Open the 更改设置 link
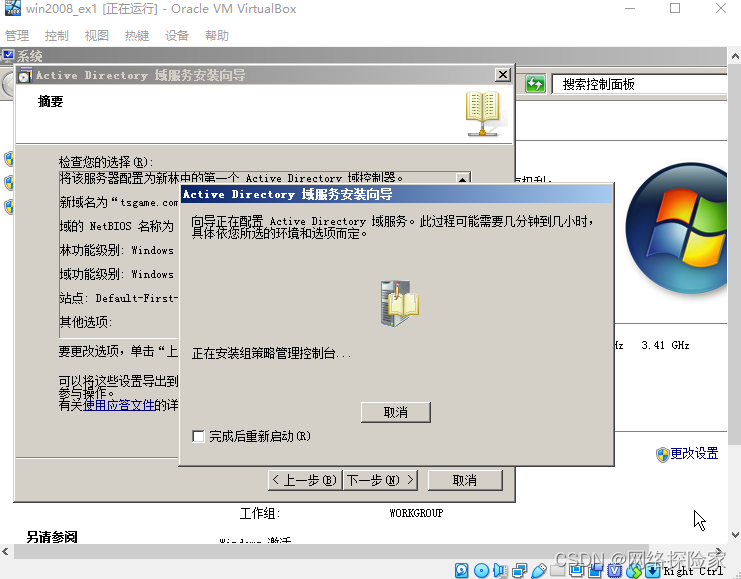 pyautogui.click(x=694, y=453)
